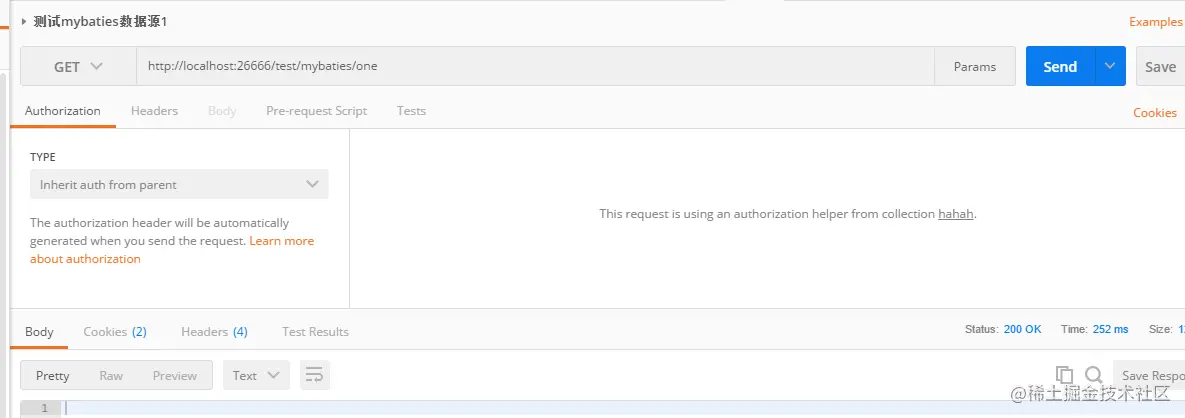Select the Pretty response view
The width and height of the screenshot is (1185, 418).
[53, 376]
